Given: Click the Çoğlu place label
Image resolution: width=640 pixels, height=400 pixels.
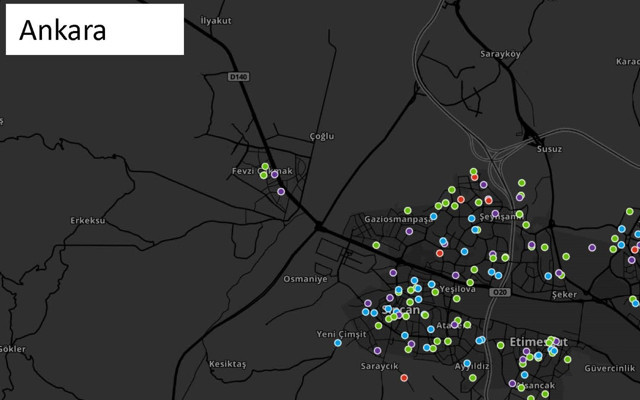Looking at the screenshot, I should (322, 135).
